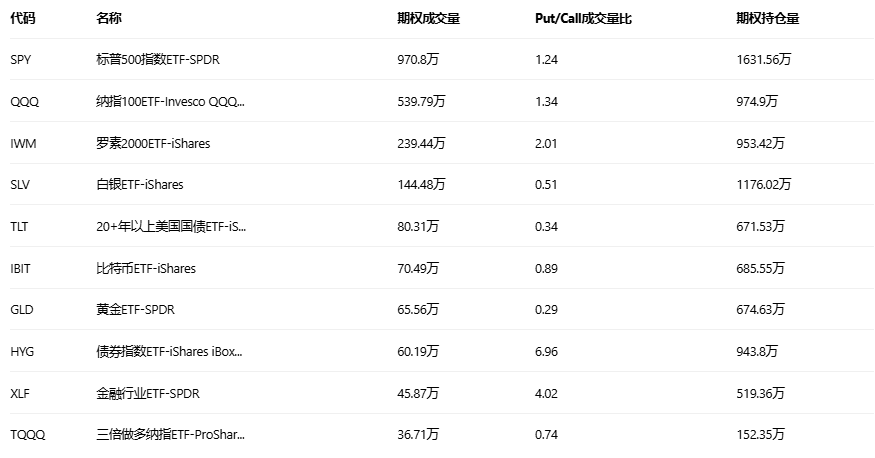The height and width of the screenshot is (458, 875).
Task: Select the QQQ ticker code
Action: point(24,101)
